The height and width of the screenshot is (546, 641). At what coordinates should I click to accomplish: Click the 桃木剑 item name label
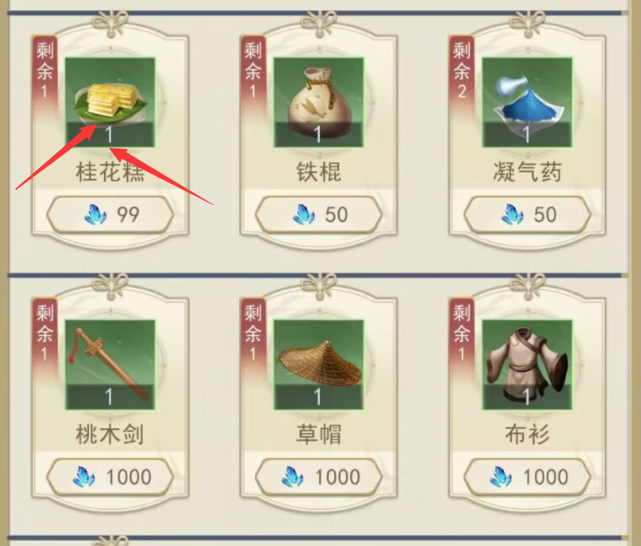[110, 434]
